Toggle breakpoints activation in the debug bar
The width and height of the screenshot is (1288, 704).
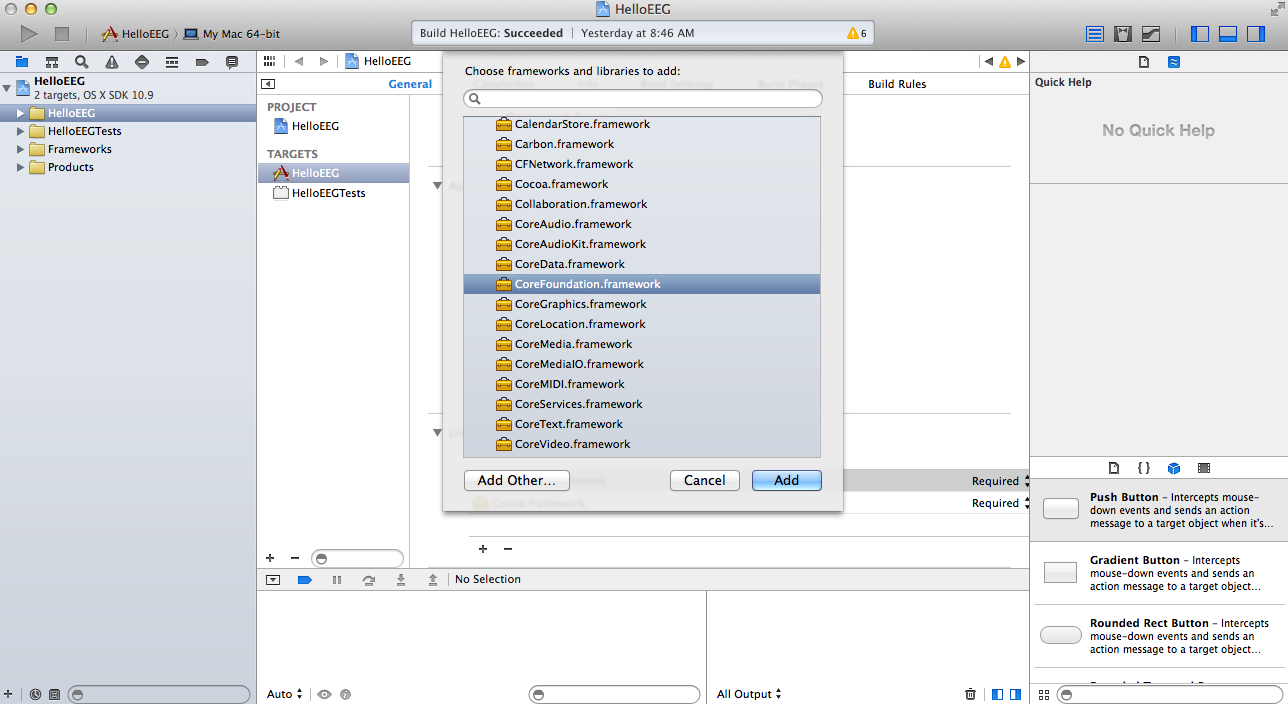tap(305, 580)
